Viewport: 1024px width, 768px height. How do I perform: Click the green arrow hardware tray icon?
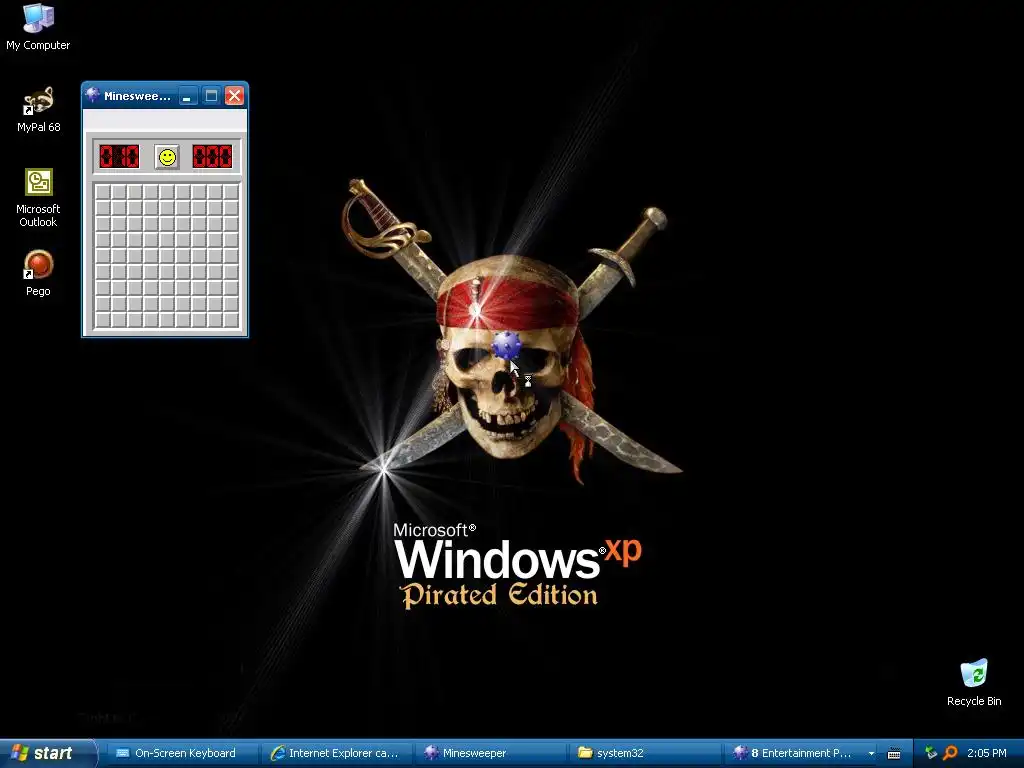point(931,753)
